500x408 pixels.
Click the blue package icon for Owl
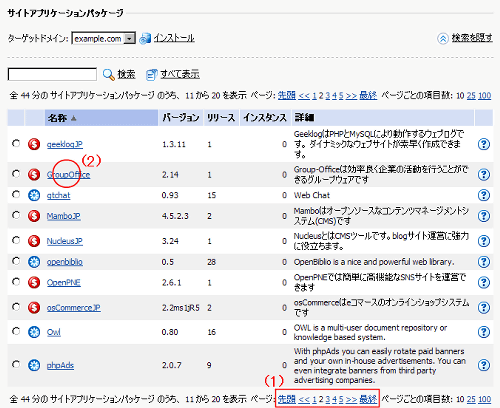click(34, 332)
